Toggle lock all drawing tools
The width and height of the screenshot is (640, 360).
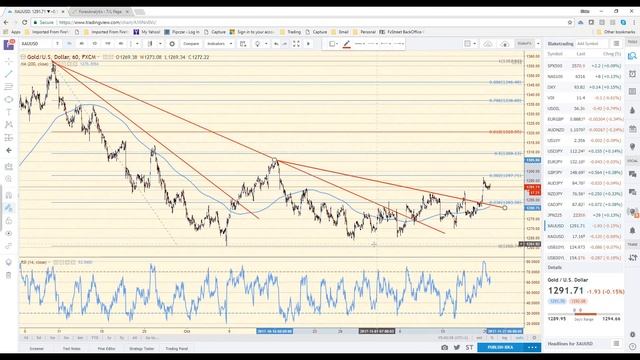[x=9, y=221]
